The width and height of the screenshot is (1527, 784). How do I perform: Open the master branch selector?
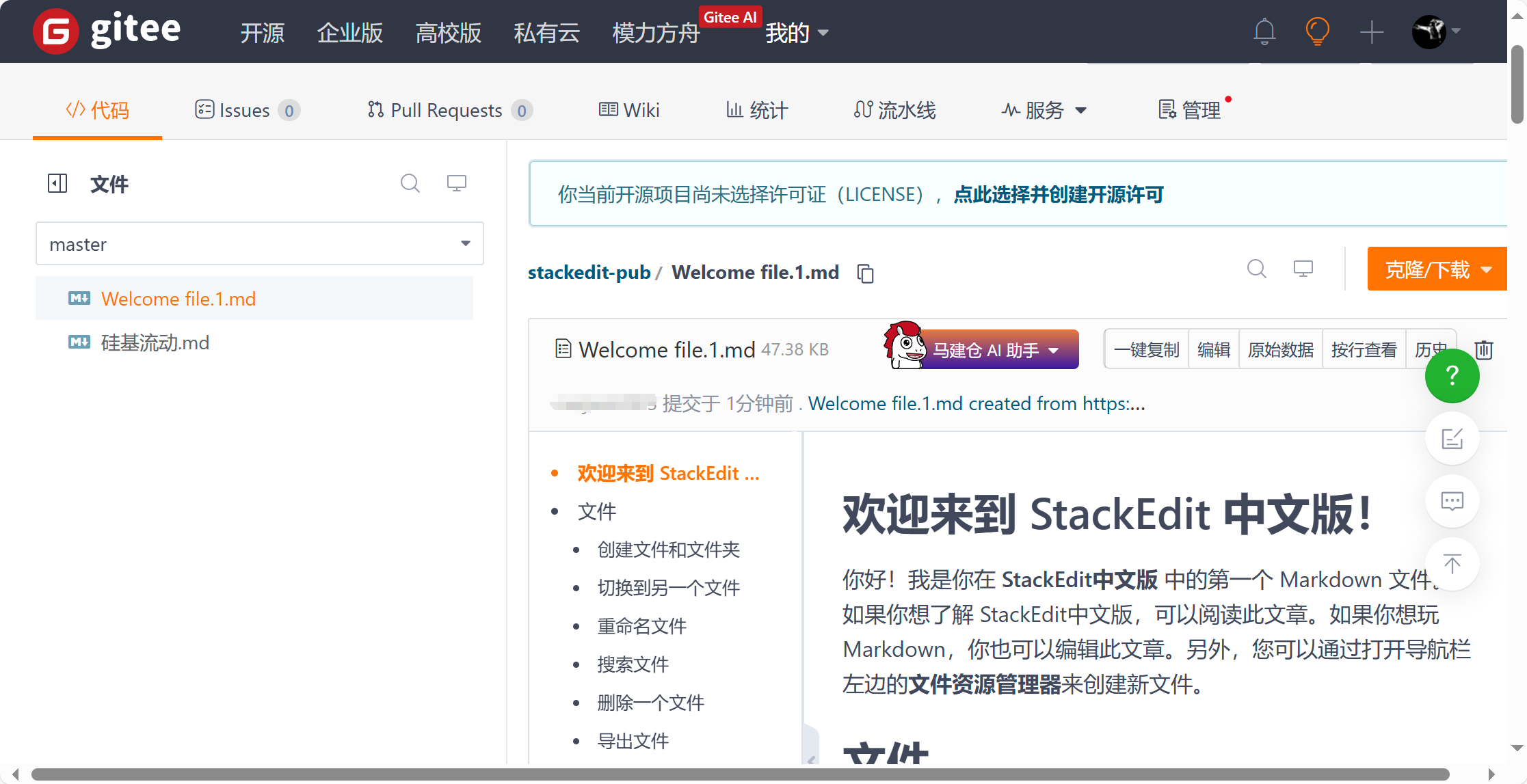pos(259,243)
